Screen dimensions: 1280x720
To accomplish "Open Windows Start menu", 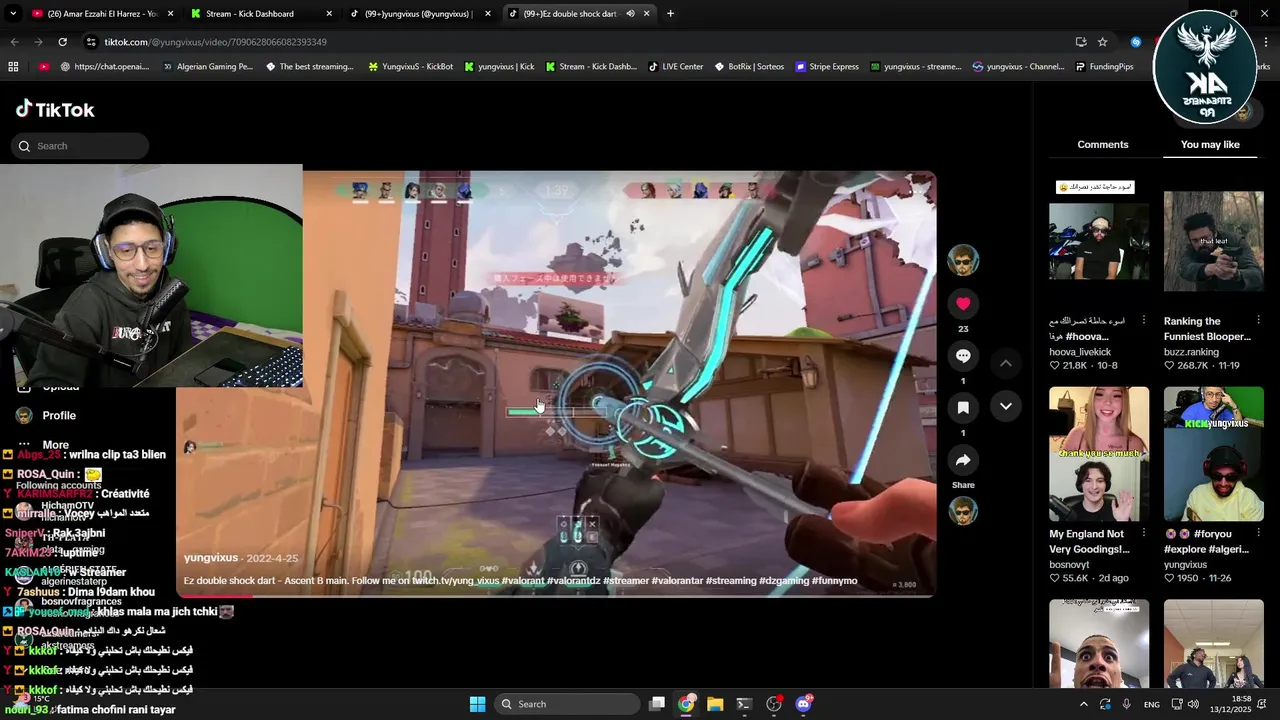I will pos(477,704).
